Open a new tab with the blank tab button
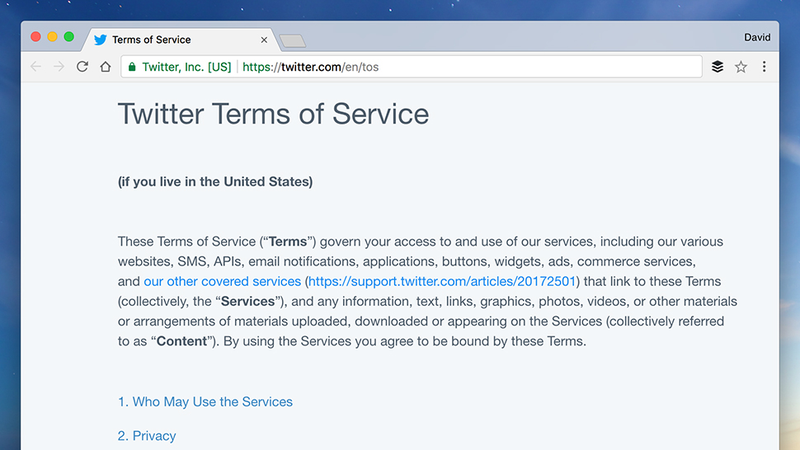 (293, 41)
